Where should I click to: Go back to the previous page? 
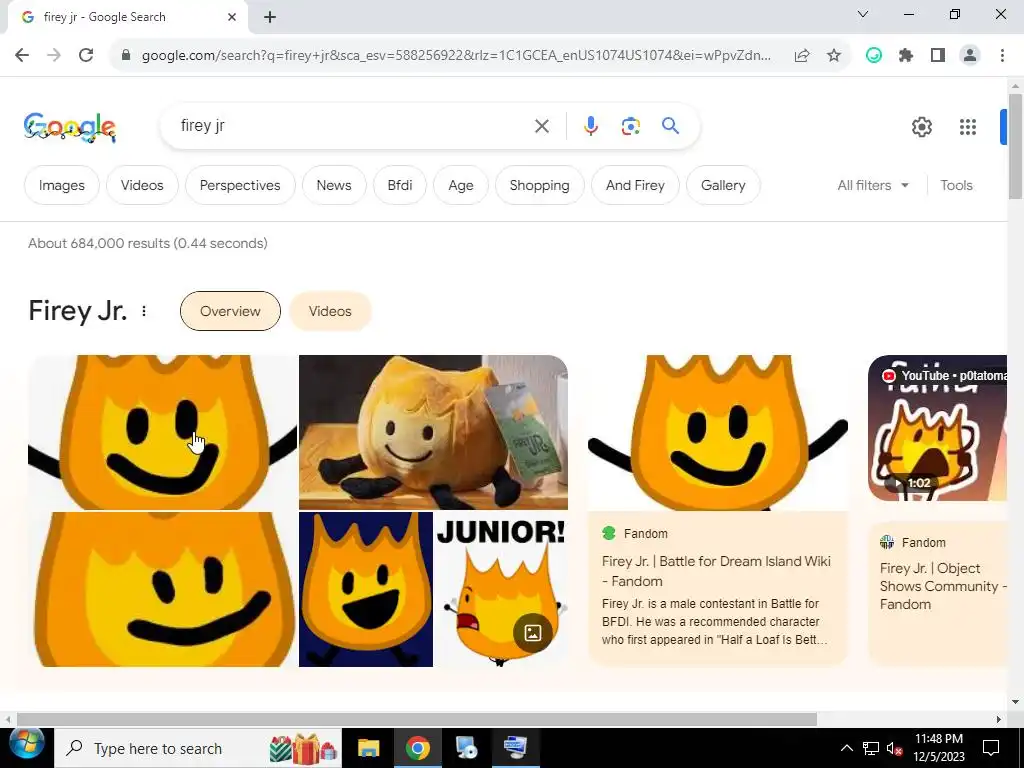22,56
